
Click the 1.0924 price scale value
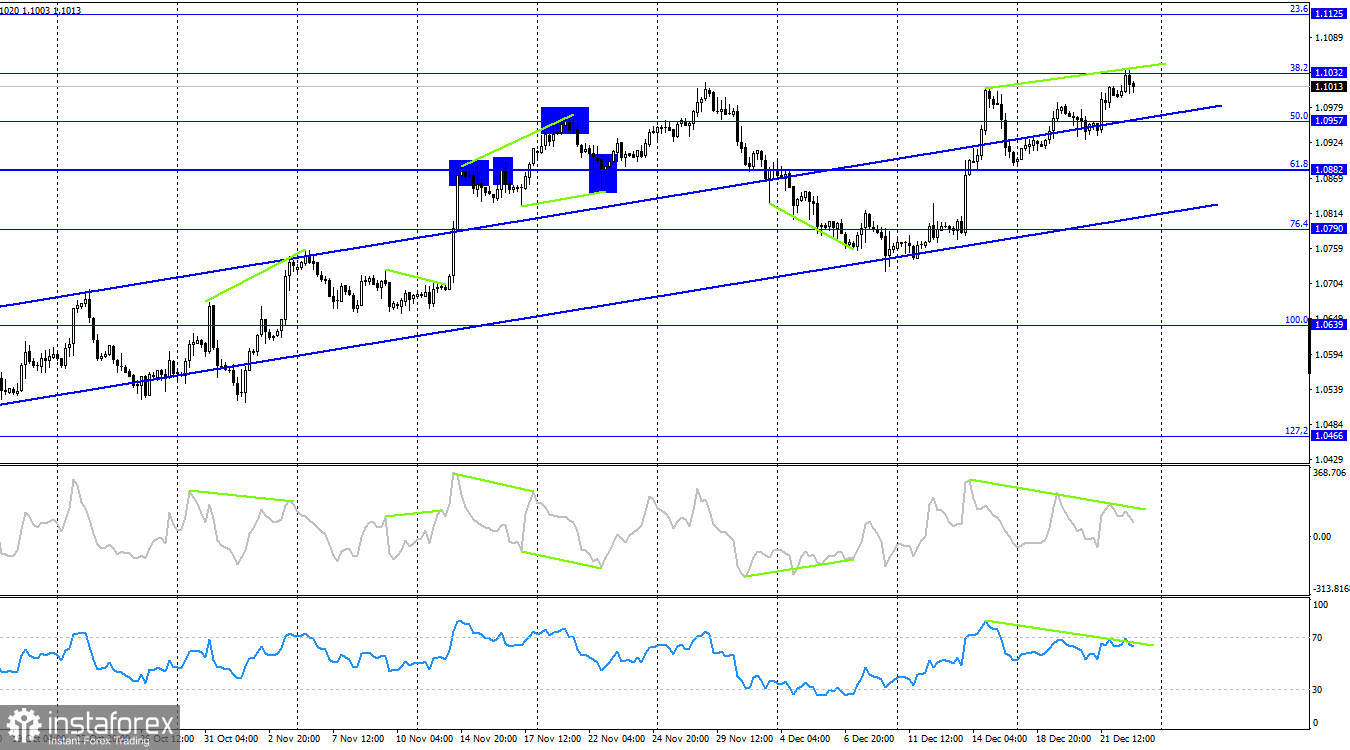(x=1331, y=143)
